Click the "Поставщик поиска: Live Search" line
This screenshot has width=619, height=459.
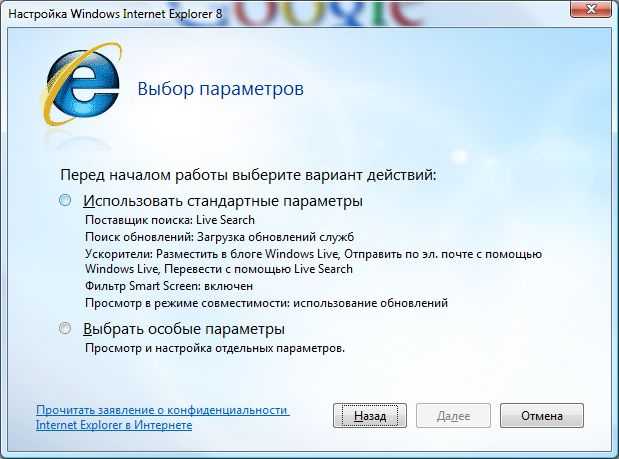[x=170, y=220]
